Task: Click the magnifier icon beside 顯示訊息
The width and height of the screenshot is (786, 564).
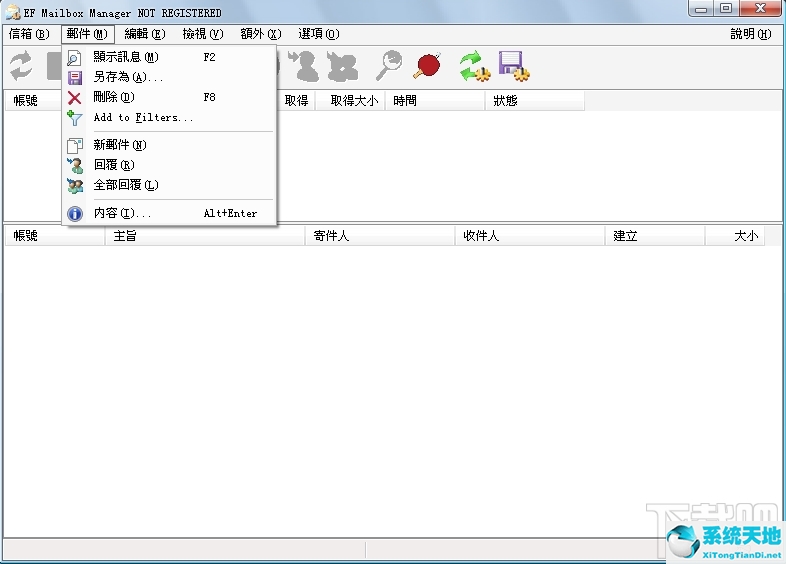Action: [74, 58]
